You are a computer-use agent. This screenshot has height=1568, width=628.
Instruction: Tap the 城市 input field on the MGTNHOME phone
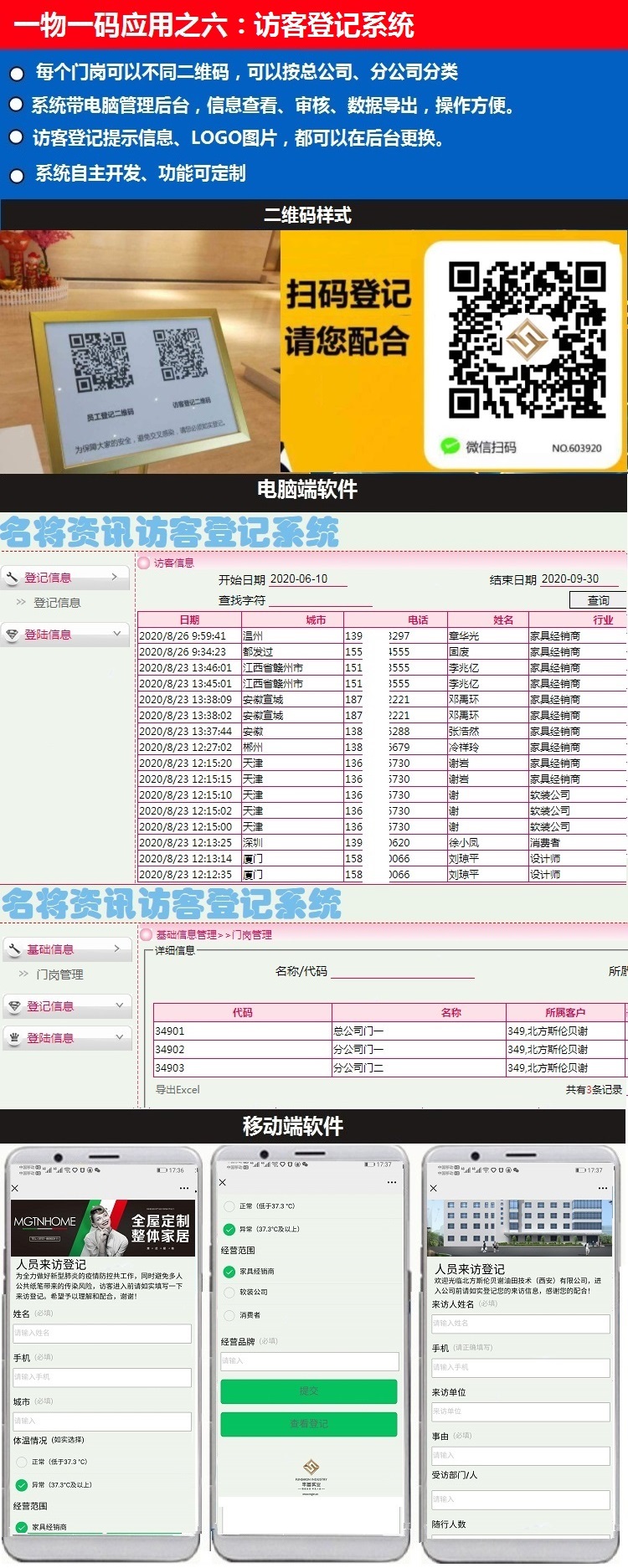coord(102,1421)
